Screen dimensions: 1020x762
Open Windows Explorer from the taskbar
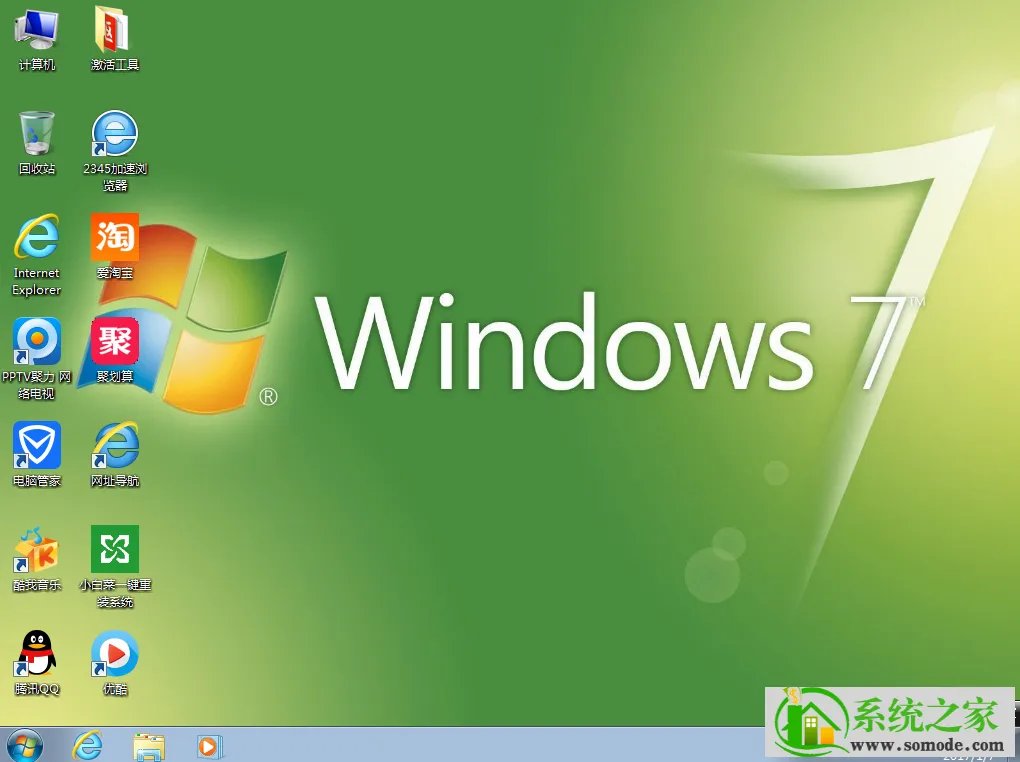150,745
